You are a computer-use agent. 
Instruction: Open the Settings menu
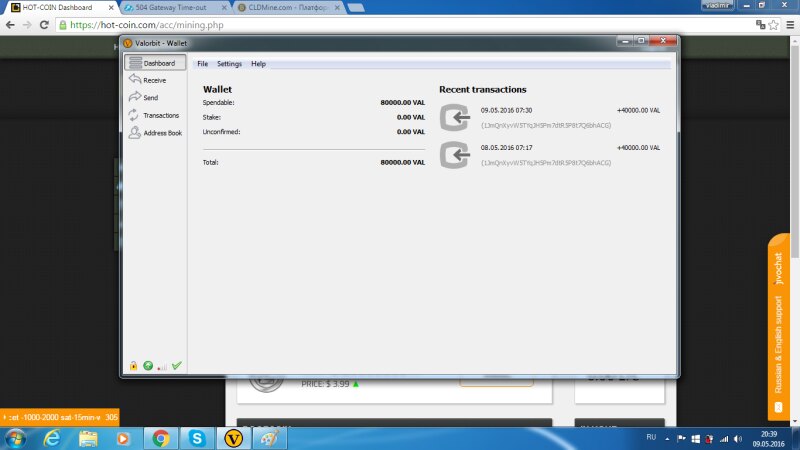click(229, 64)
